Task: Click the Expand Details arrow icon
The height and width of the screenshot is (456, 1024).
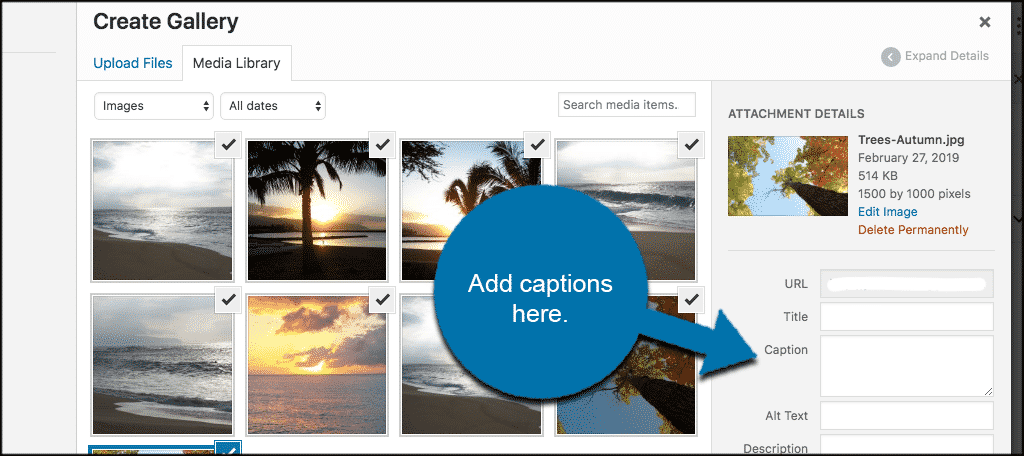Action: [x=891, y=57]
